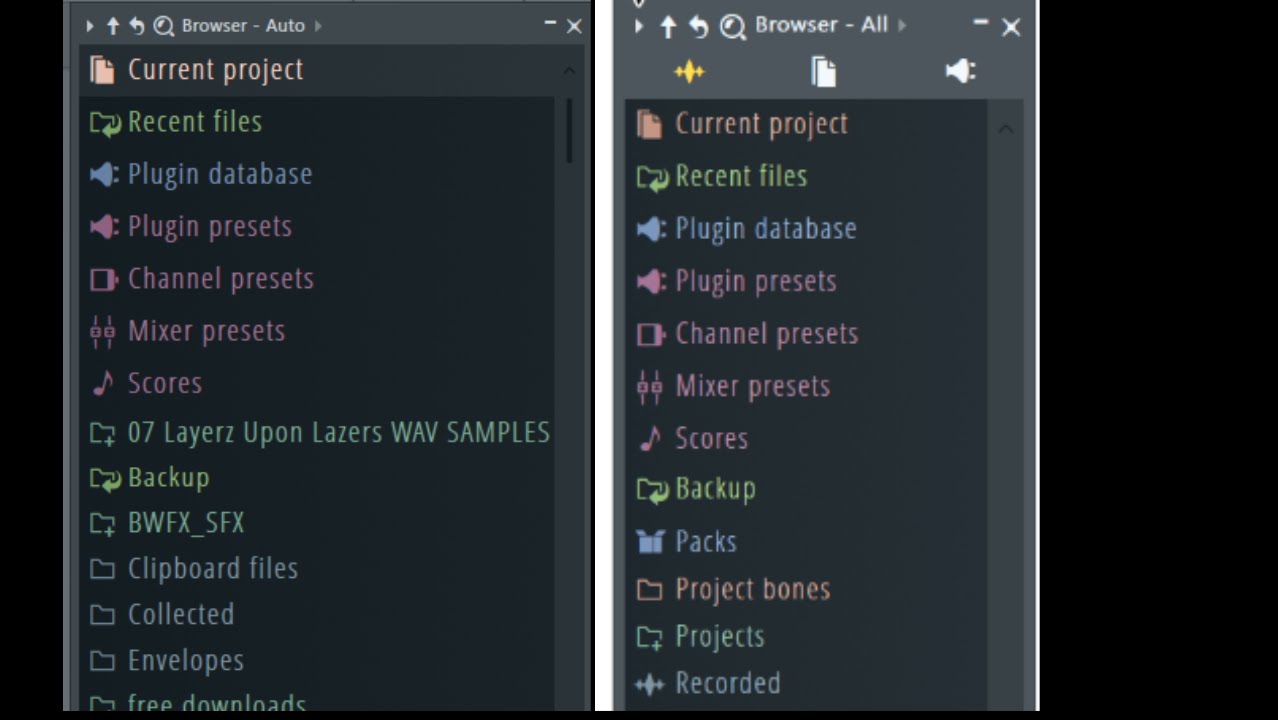1278x720 pixels.
Task: Click the Scores note icon
Action: pyautogui.click(x=103, y=383)
